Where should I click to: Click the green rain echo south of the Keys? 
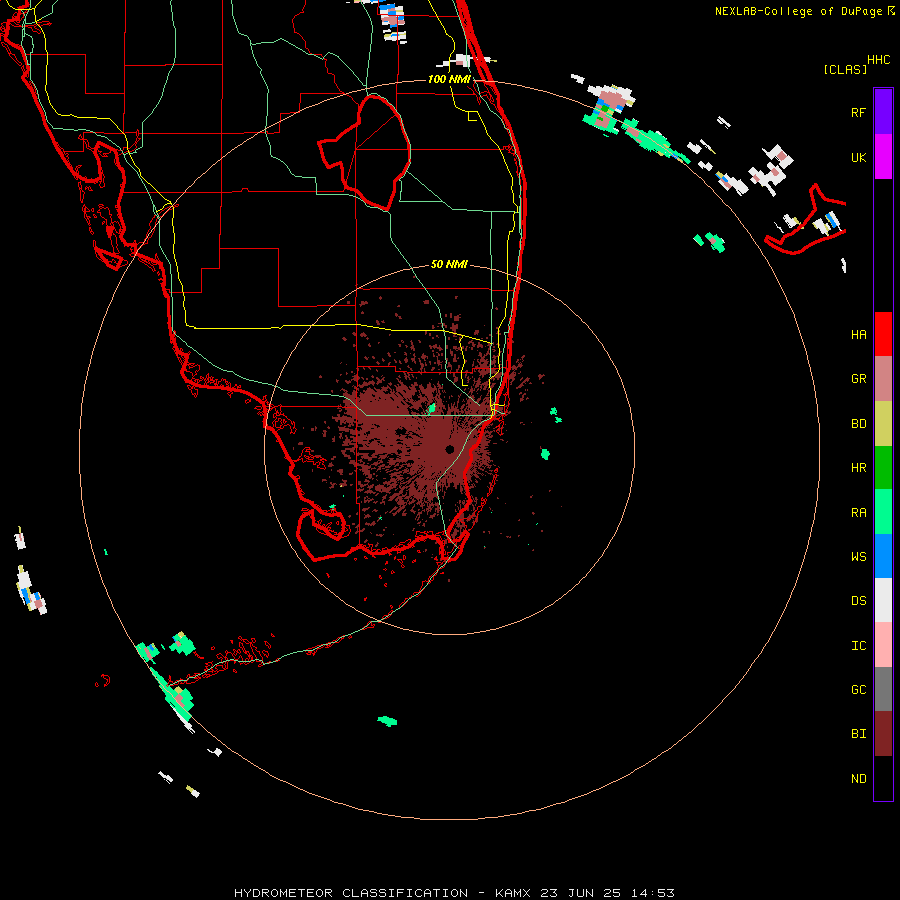point(387,721)
